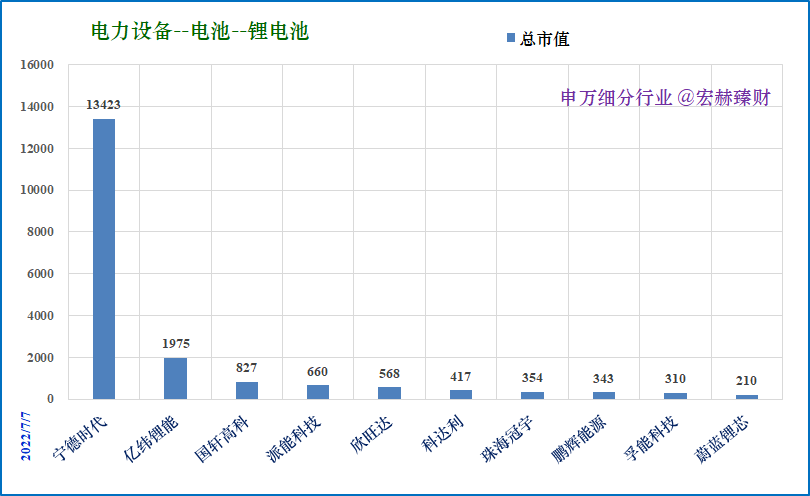Click the y-axis value 6000
810x496 pixels.
click(x=40, y=274)
